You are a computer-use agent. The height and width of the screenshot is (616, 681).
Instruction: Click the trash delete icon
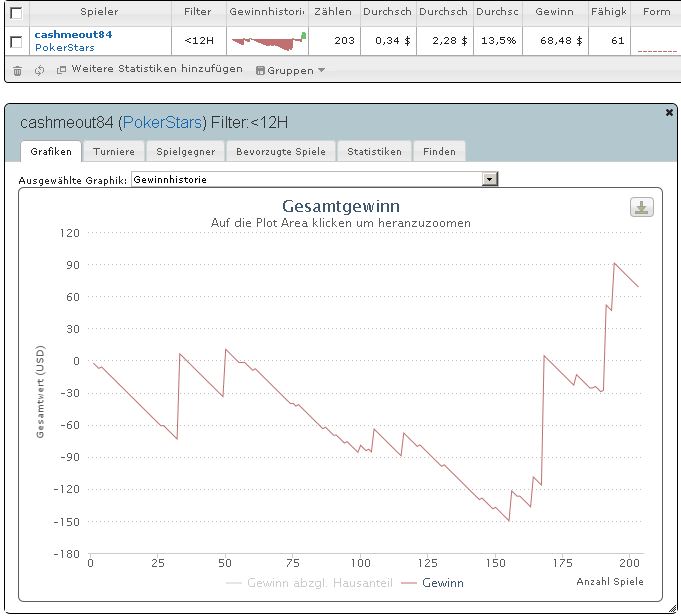pyautogui.click(x=17, y=71)
